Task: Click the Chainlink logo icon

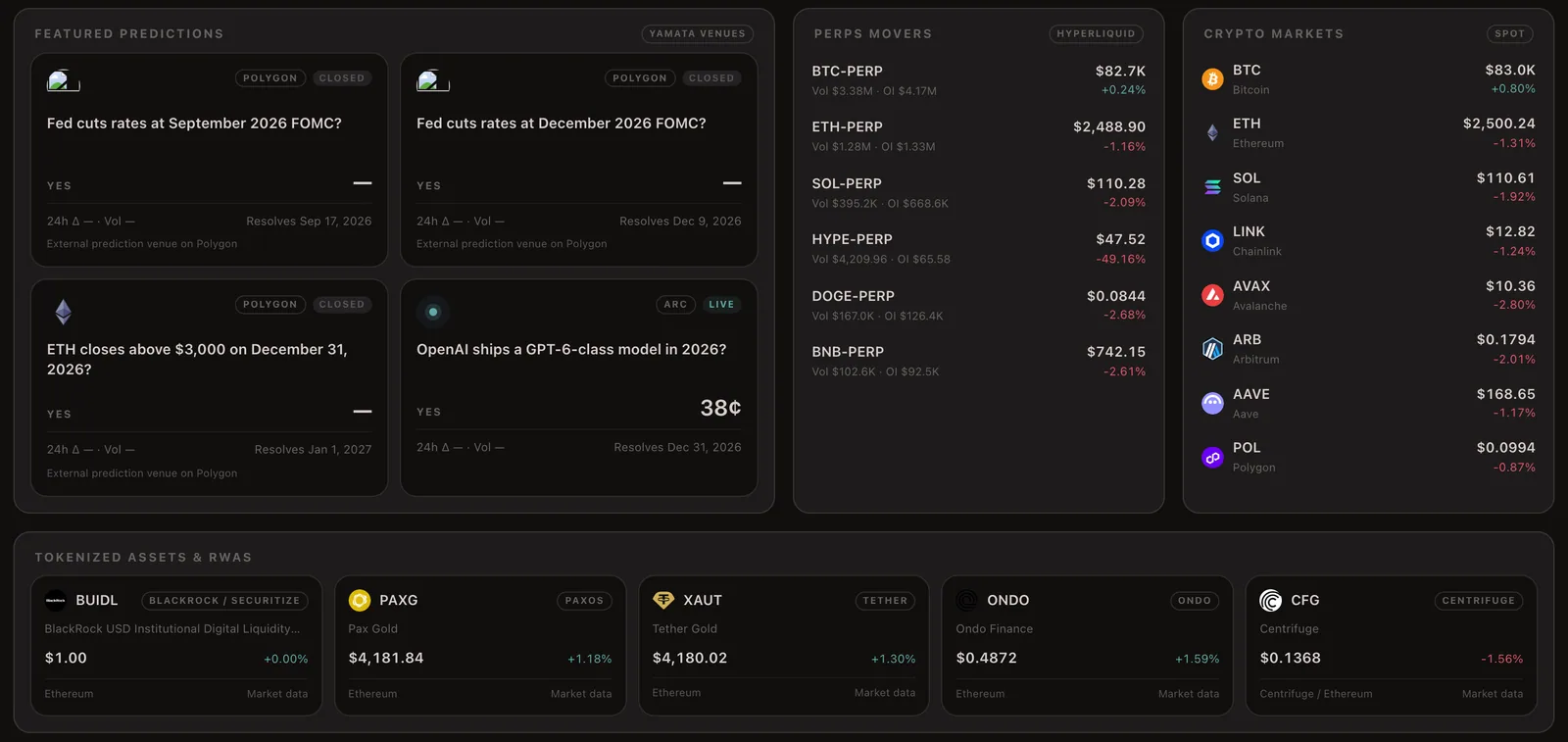Action: coord(1212,240)
